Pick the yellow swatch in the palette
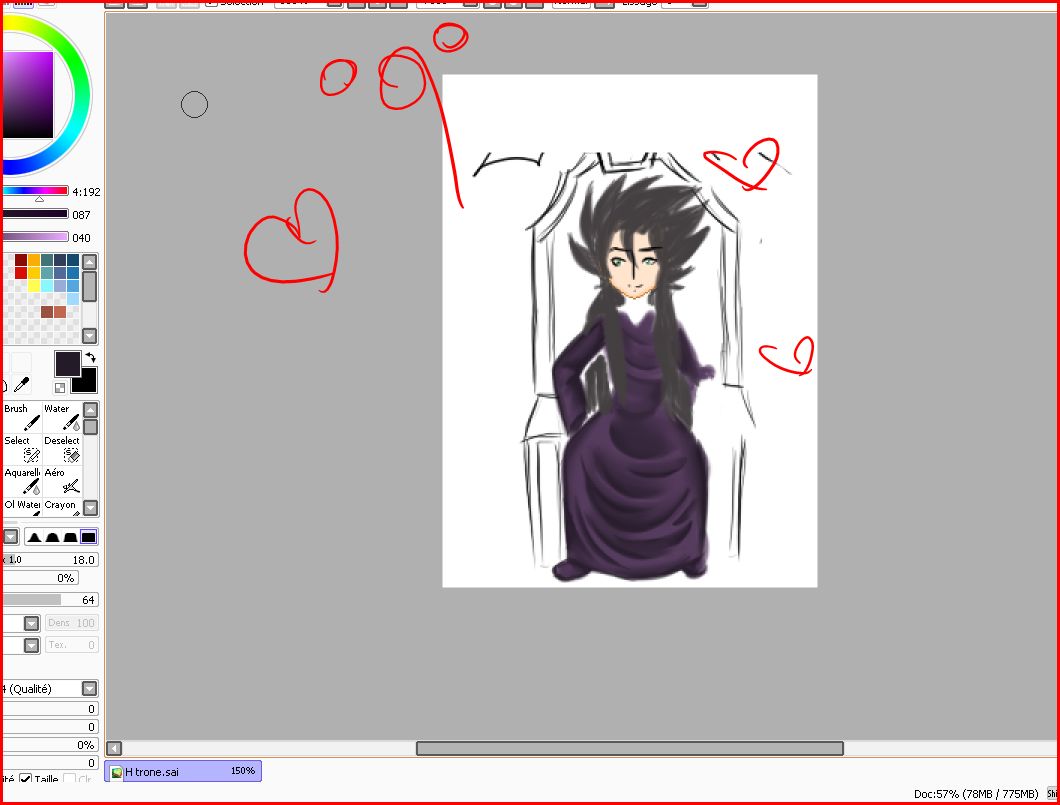1060x805 pixels. click(34, 285)
